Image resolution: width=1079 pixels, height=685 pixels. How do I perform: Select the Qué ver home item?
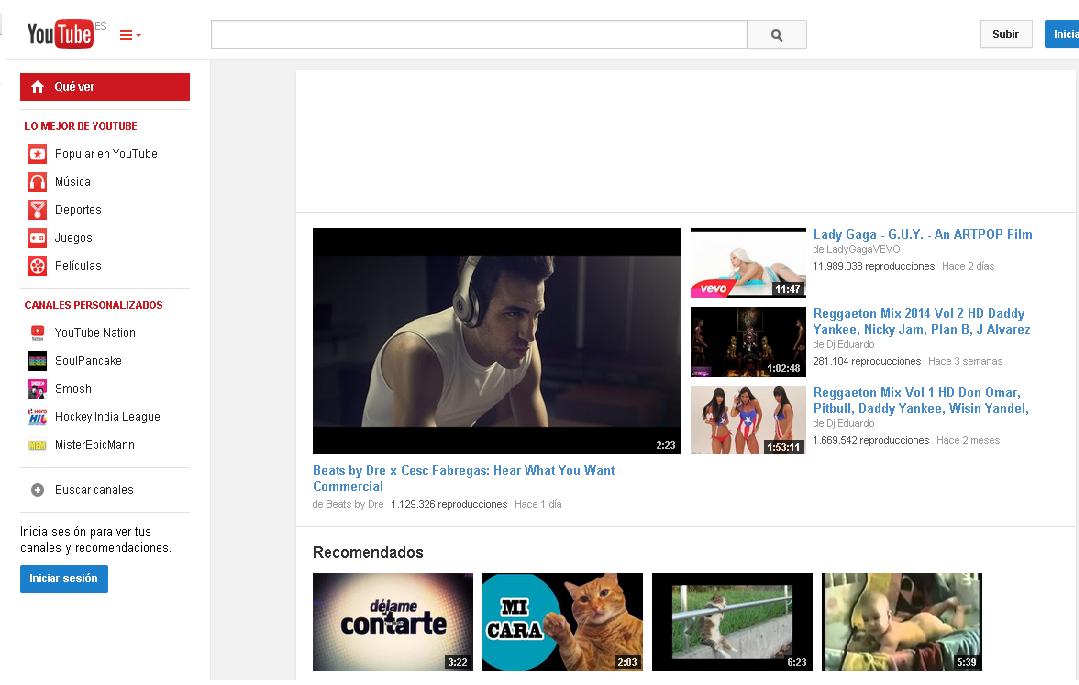point(104,87)
